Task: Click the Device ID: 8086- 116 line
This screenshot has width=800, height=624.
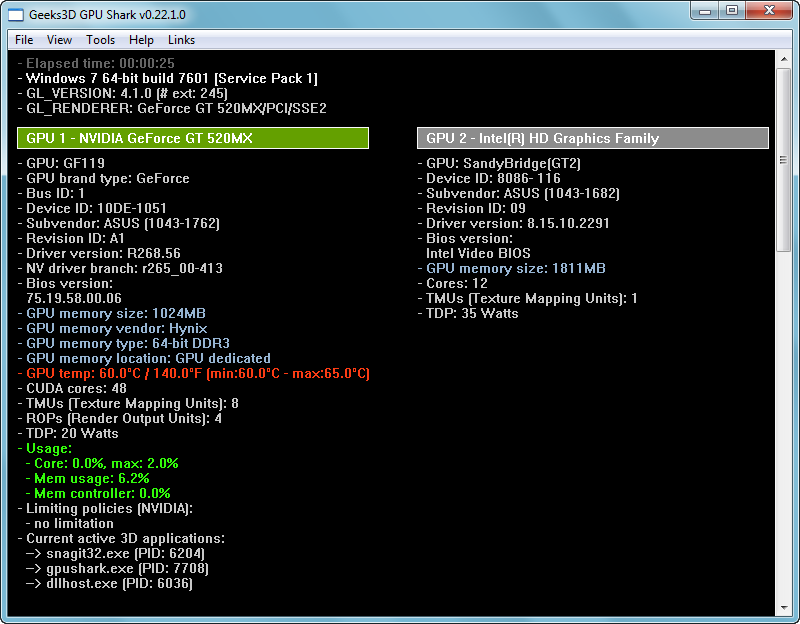Action: coord(489,179)
